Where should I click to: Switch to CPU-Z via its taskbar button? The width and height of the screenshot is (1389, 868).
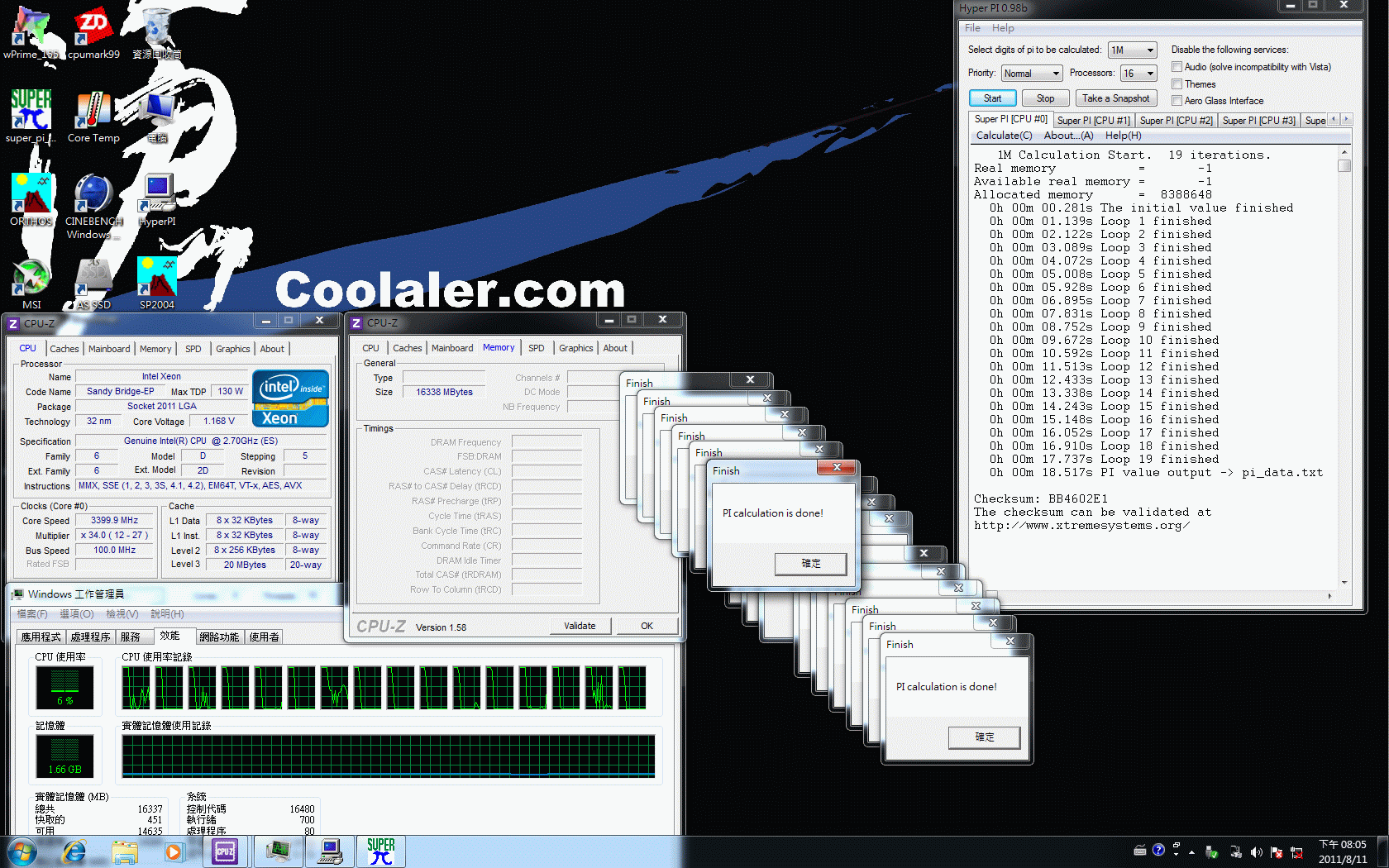225,851
